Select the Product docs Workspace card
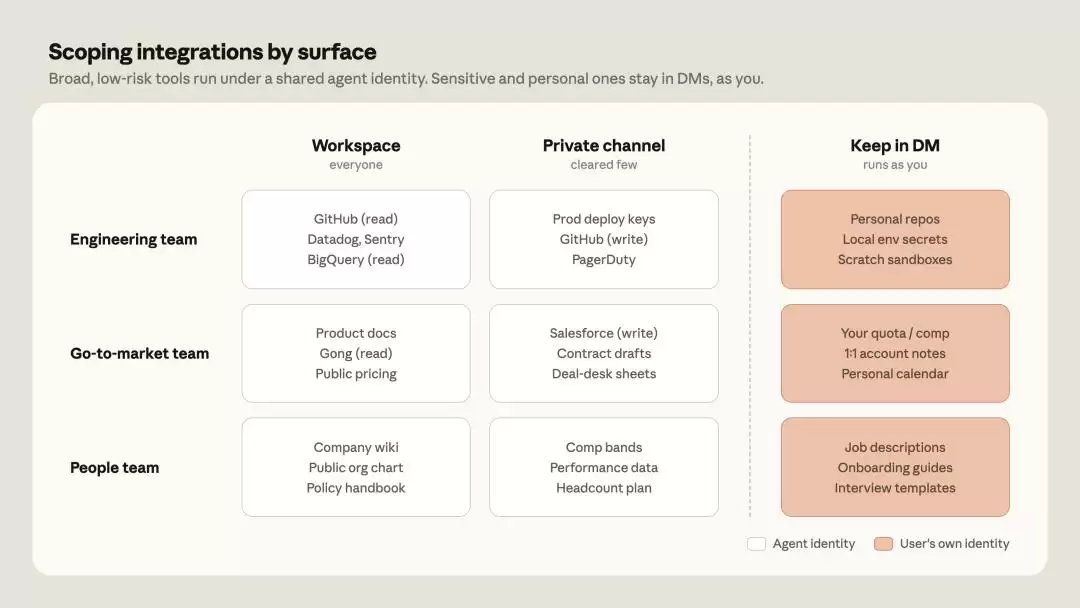The image size is (1080, 608). click(356, 353)
